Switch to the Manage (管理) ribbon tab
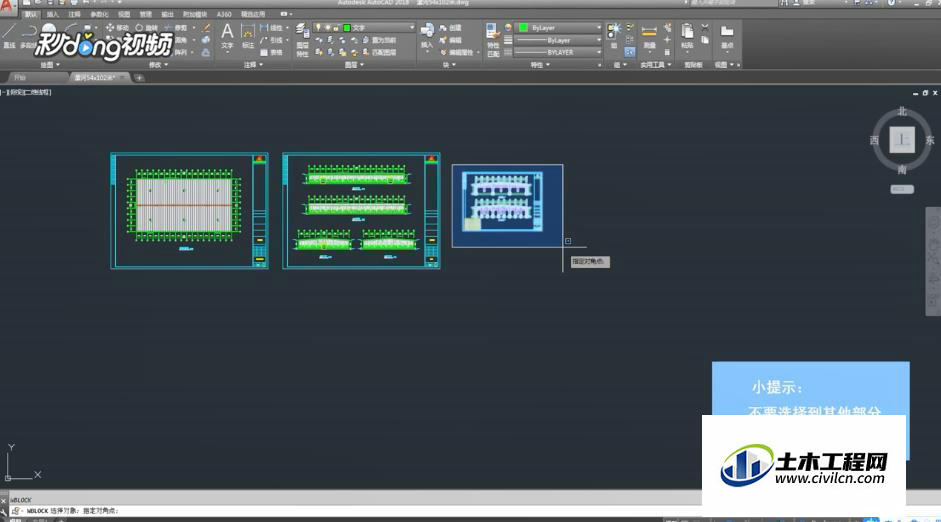This screenshot has width=941, height=522. (146, 14)
